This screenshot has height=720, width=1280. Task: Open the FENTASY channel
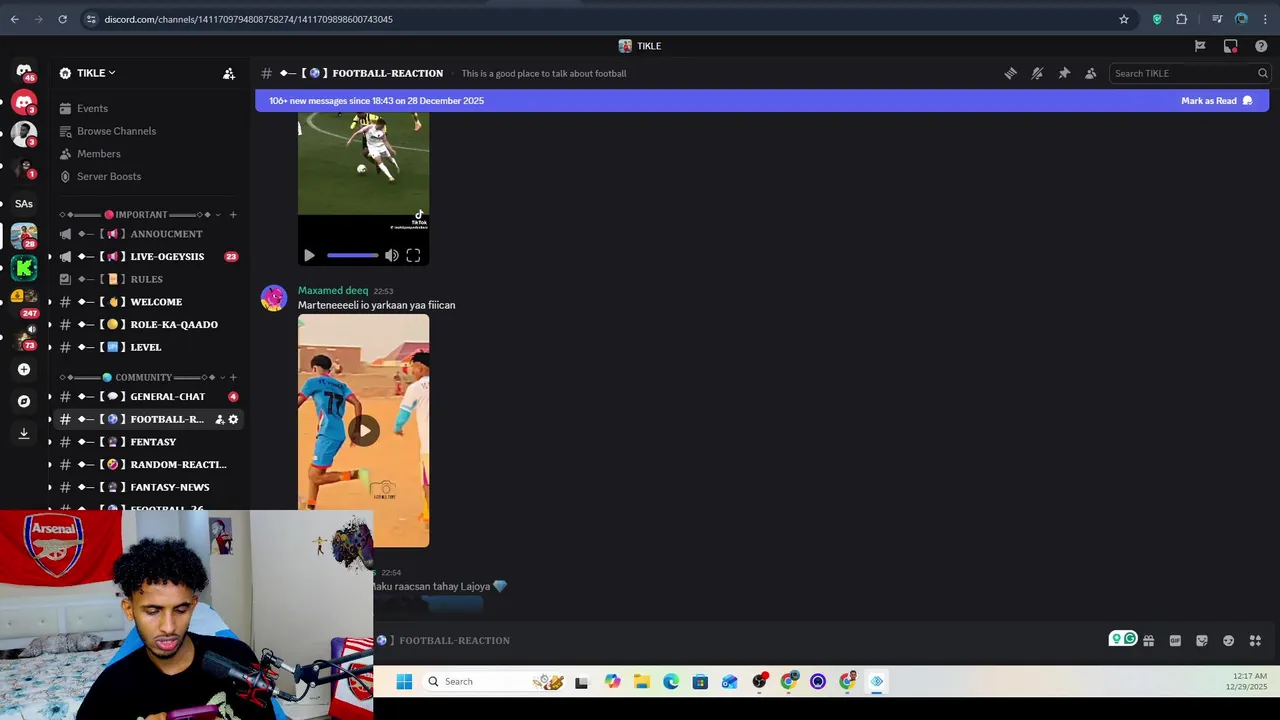148,442
